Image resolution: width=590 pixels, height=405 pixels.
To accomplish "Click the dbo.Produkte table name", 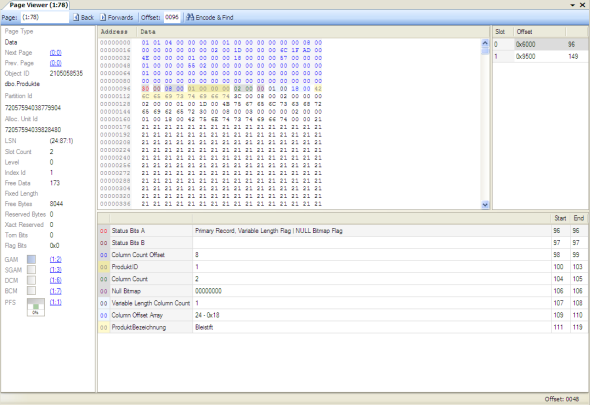I will click(22, 84).
